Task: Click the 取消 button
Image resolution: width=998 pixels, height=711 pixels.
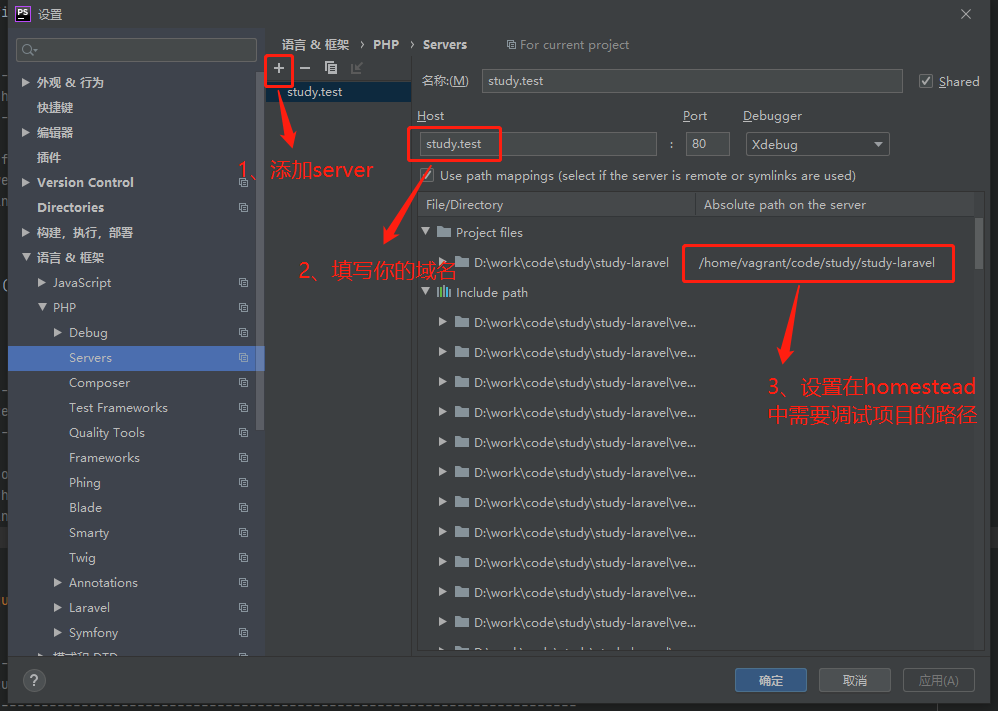Action: pos(854,680)
